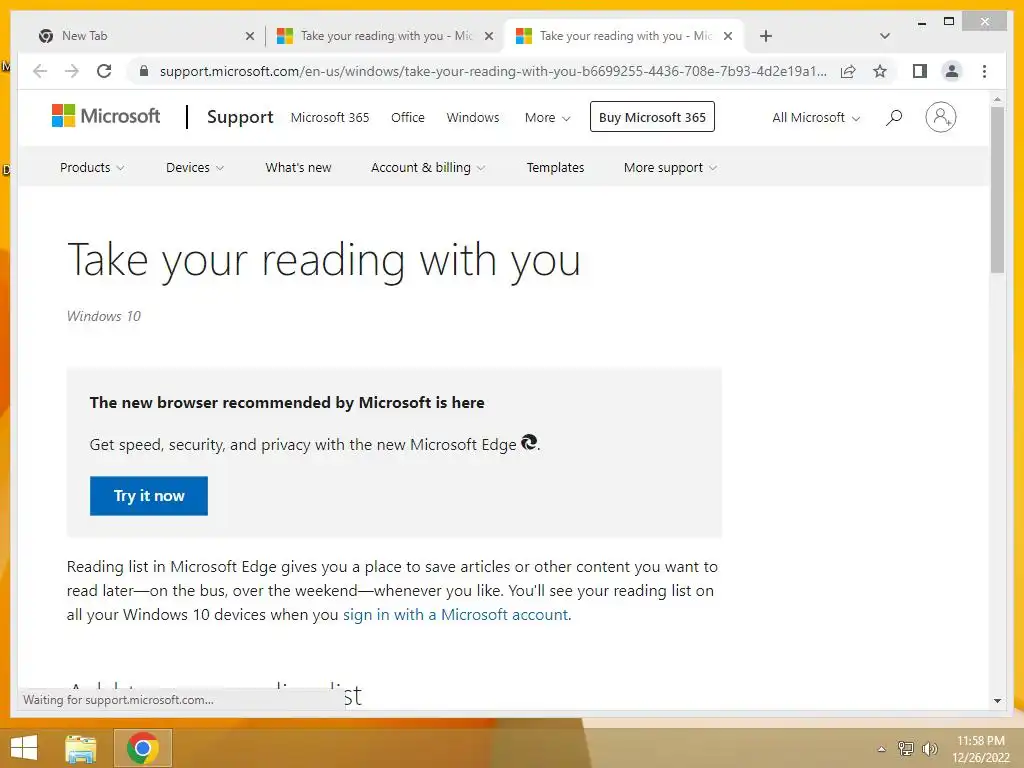Switch to the middle Take your reading tab
Viewport: 1024px width, 768px height.
385,36
